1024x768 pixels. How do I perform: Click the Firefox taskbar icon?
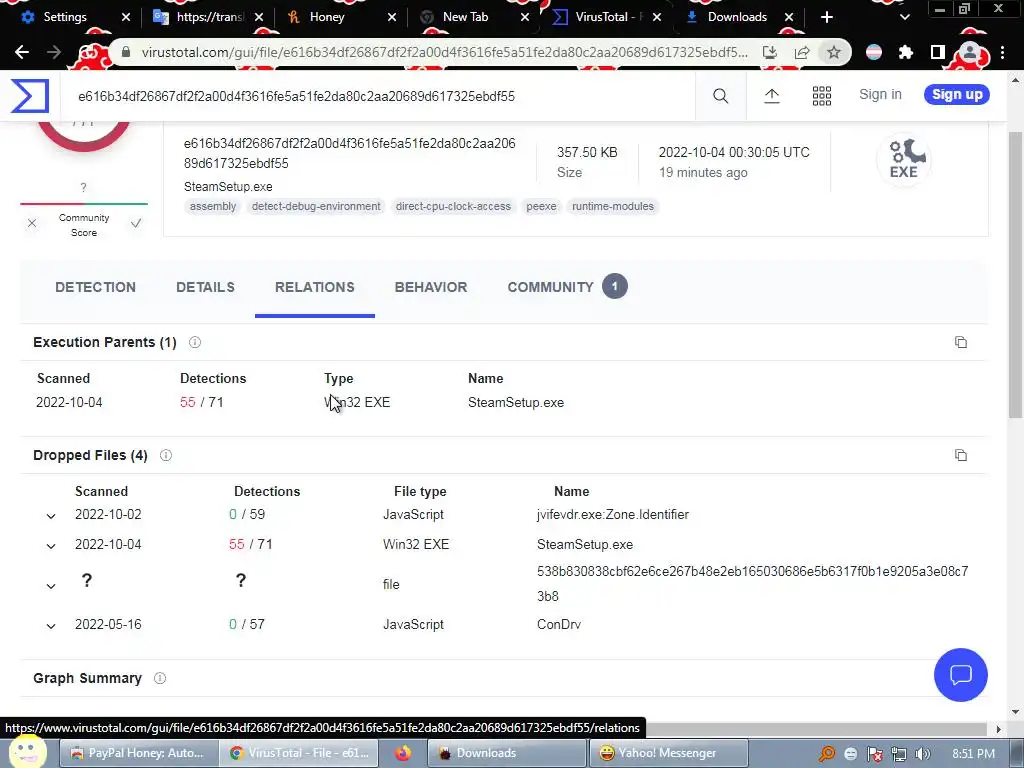coord(403,753)
